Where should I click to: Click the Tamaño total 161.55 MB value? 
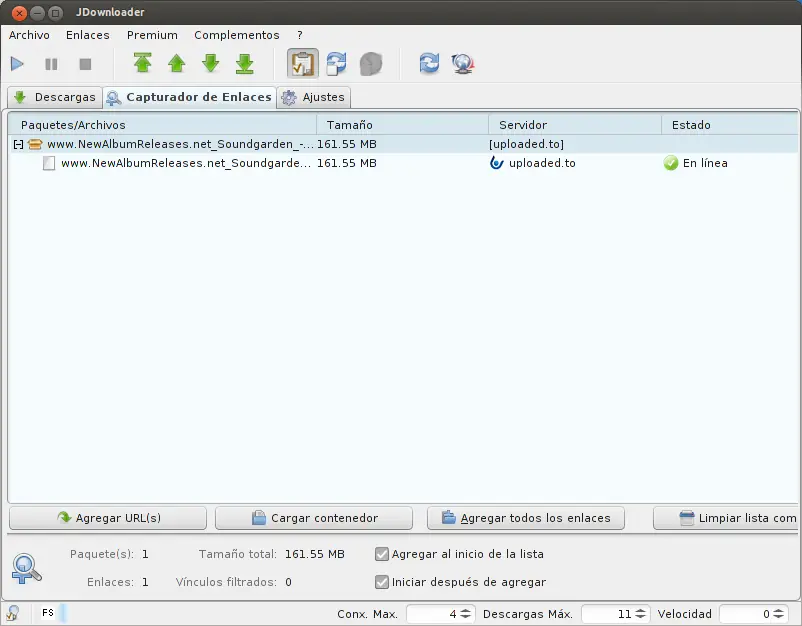[x=315, y=554]
